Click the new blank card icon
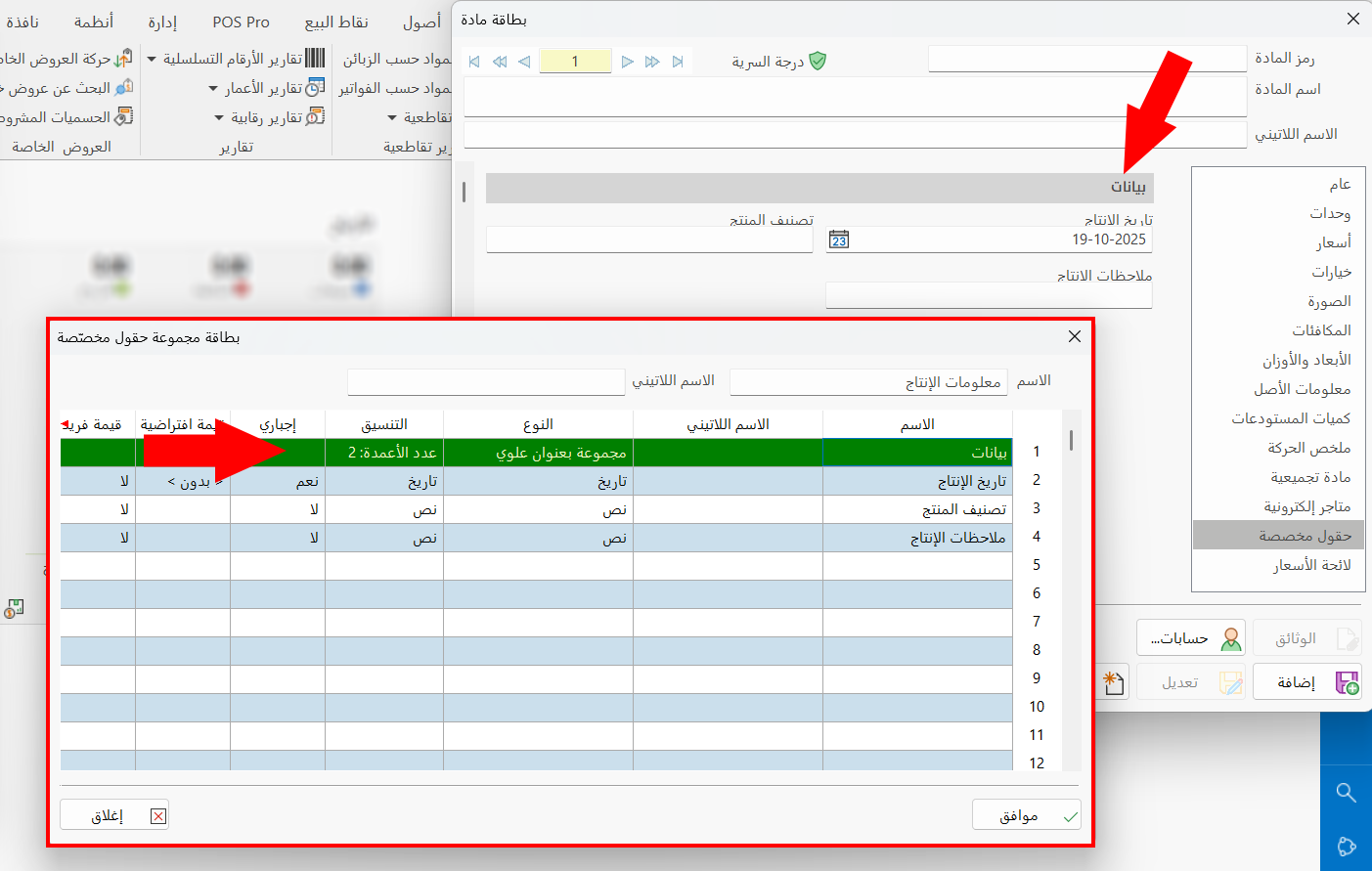The height and width of the screenshot is (871, 1372). pyautogui.click(x=1114, y=682)
